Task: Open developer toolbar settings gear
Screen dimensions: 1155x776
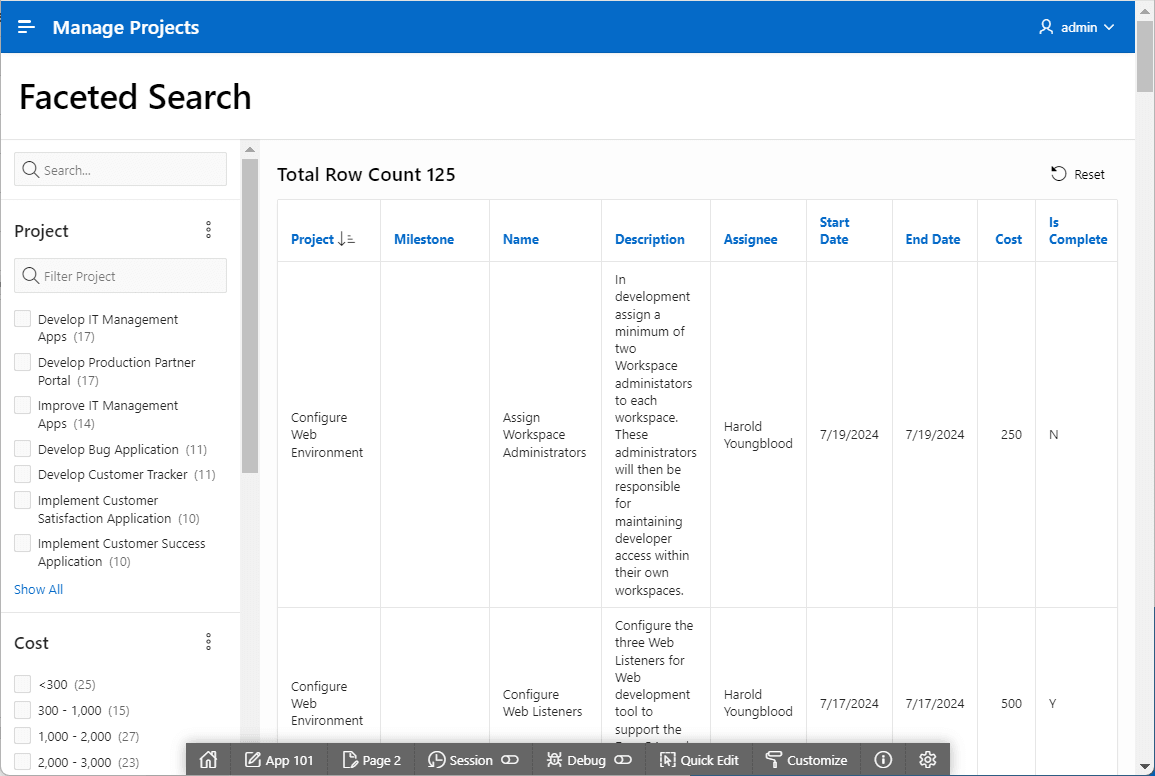Action: 927,760
